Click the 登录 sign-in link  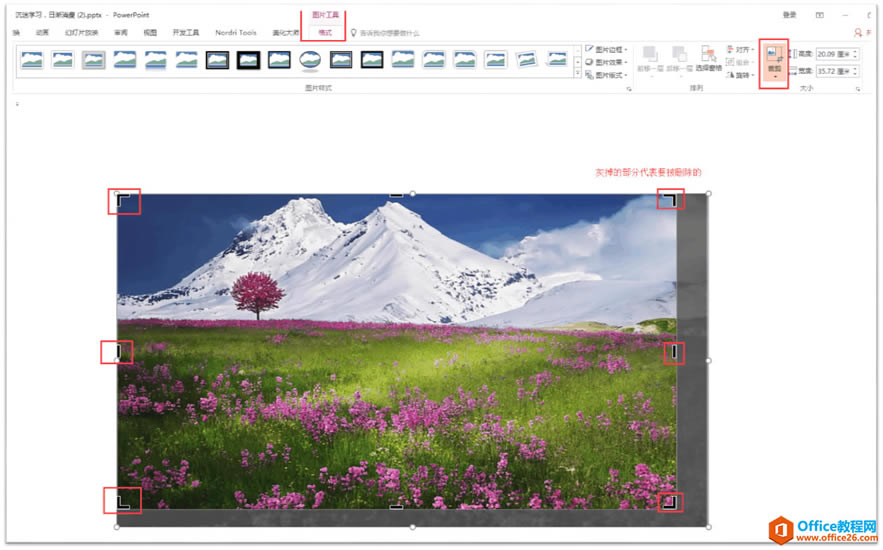pos(790,15)
